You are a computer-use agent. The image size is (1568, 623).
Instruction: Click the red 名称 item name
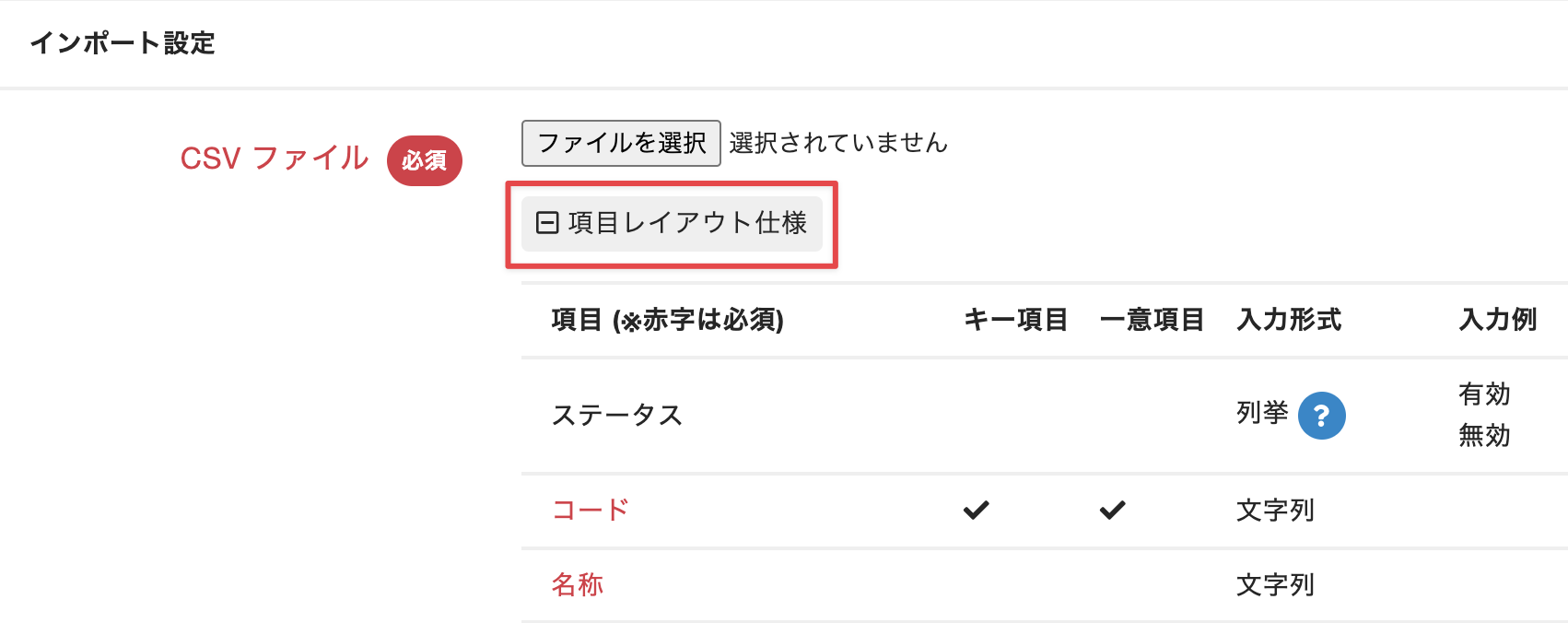[x=577, y=584]
